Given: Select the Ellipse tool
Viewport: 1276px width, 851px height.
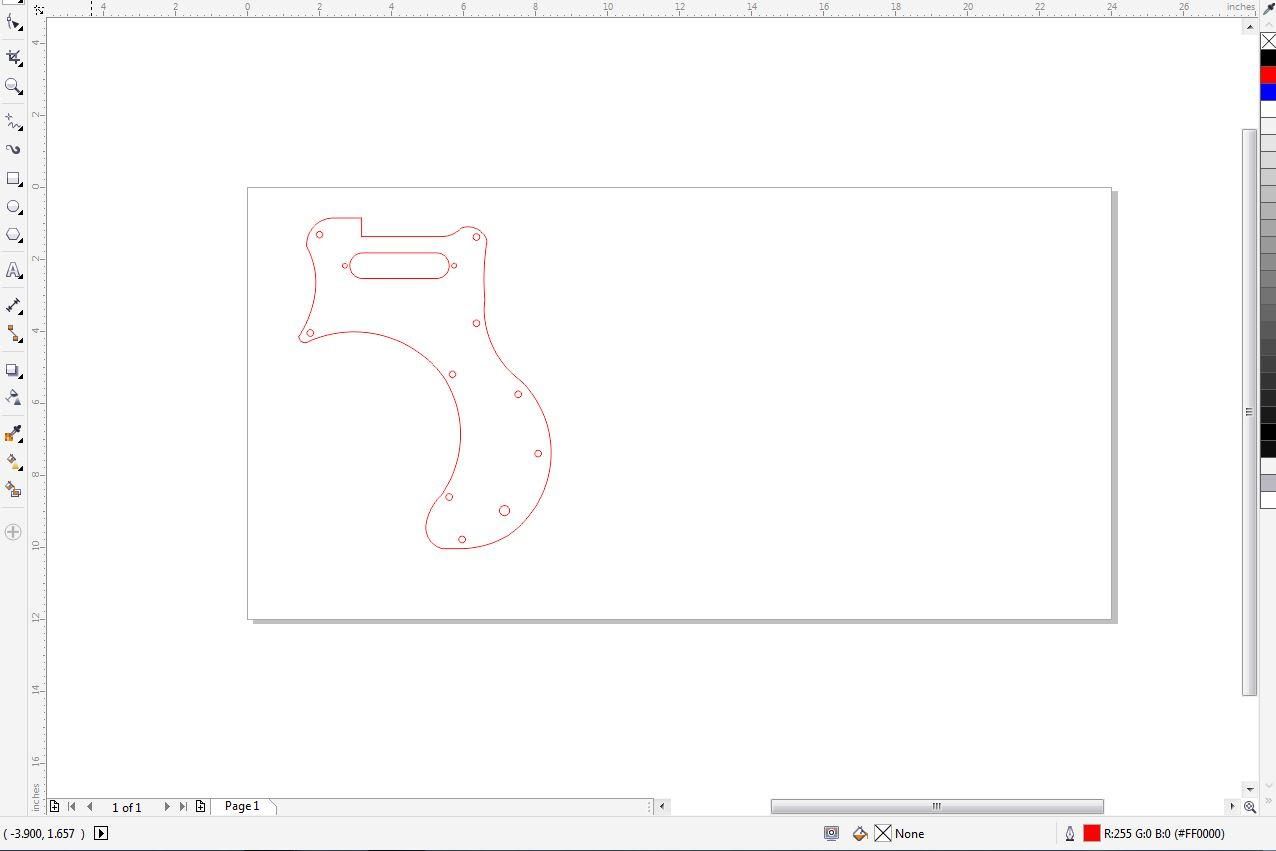Looking at the screenshot, I should [13, 207].
